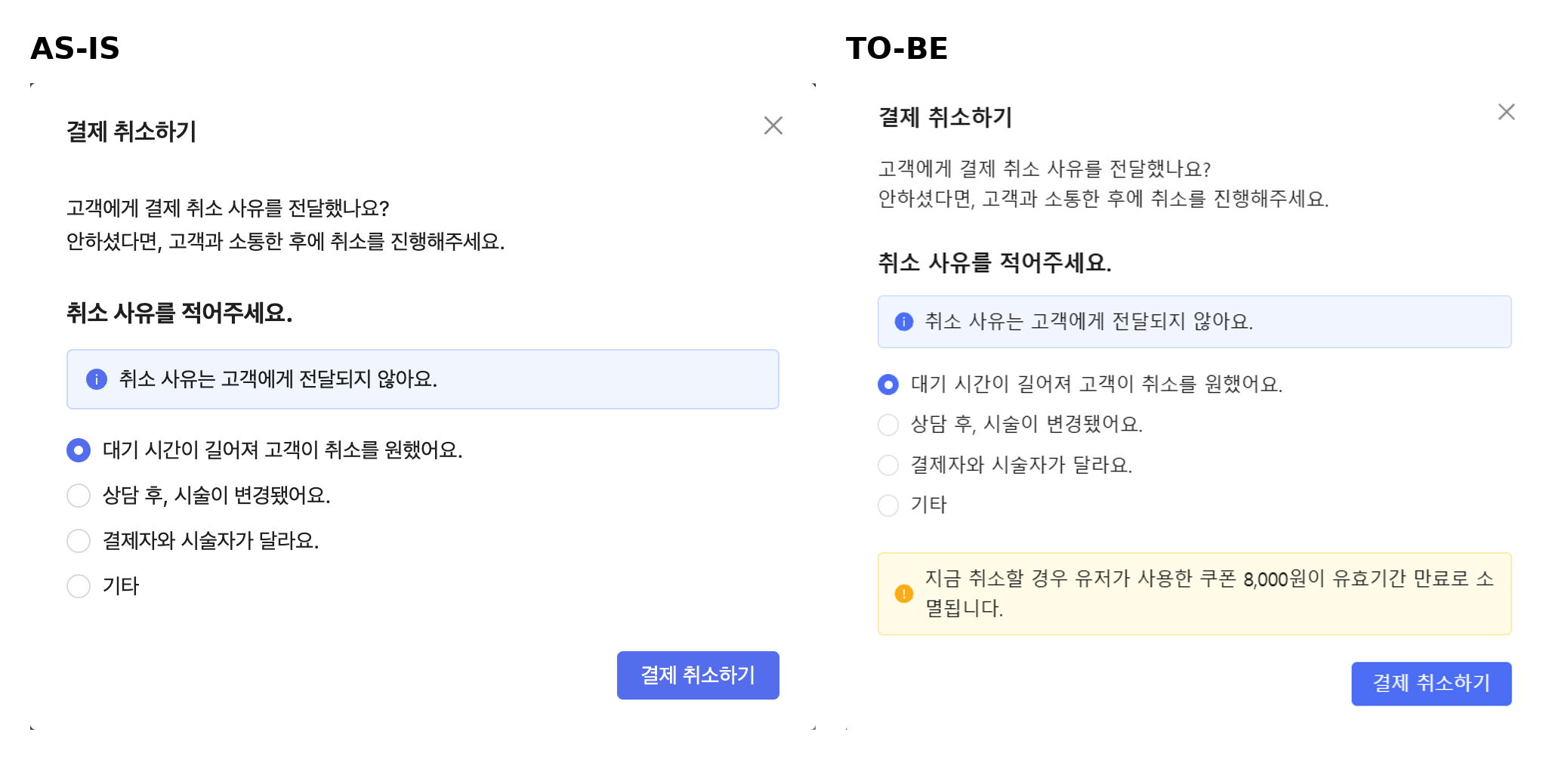Close the AS-IS cancel payment dialog

[773, 125]
